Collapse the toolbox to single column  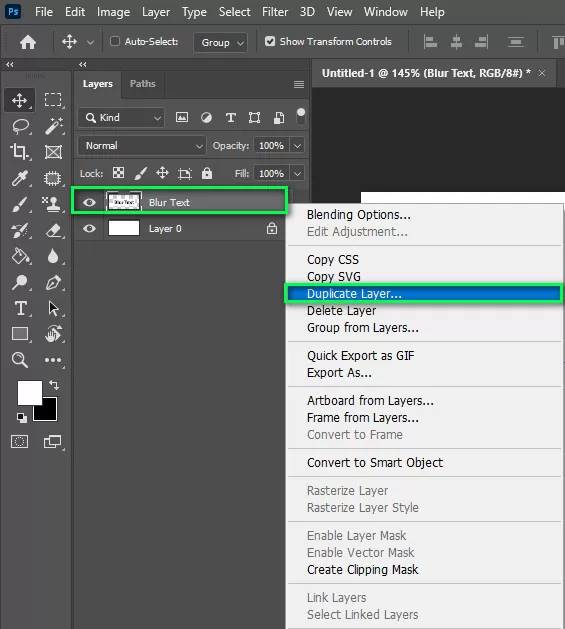pyautogui.click(x=10, y=64)
